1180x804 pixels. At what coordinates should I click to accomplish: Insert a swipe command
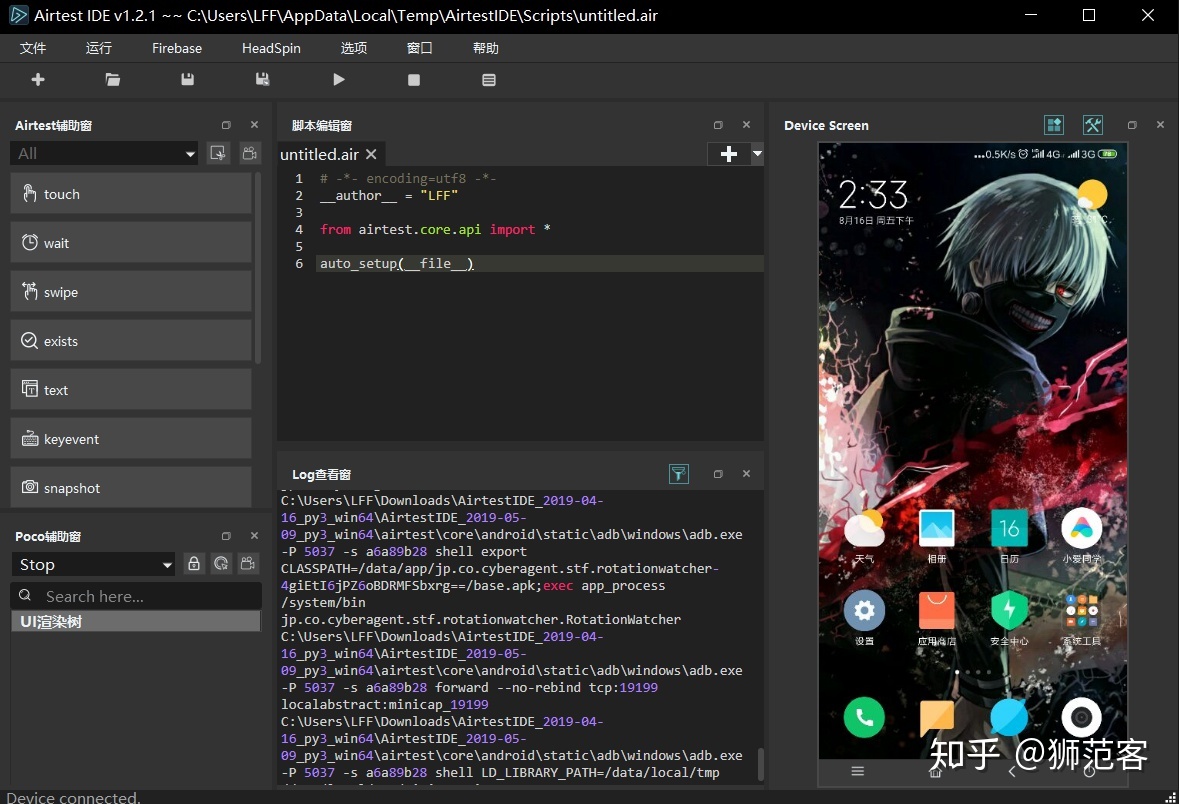pos(131,291)
